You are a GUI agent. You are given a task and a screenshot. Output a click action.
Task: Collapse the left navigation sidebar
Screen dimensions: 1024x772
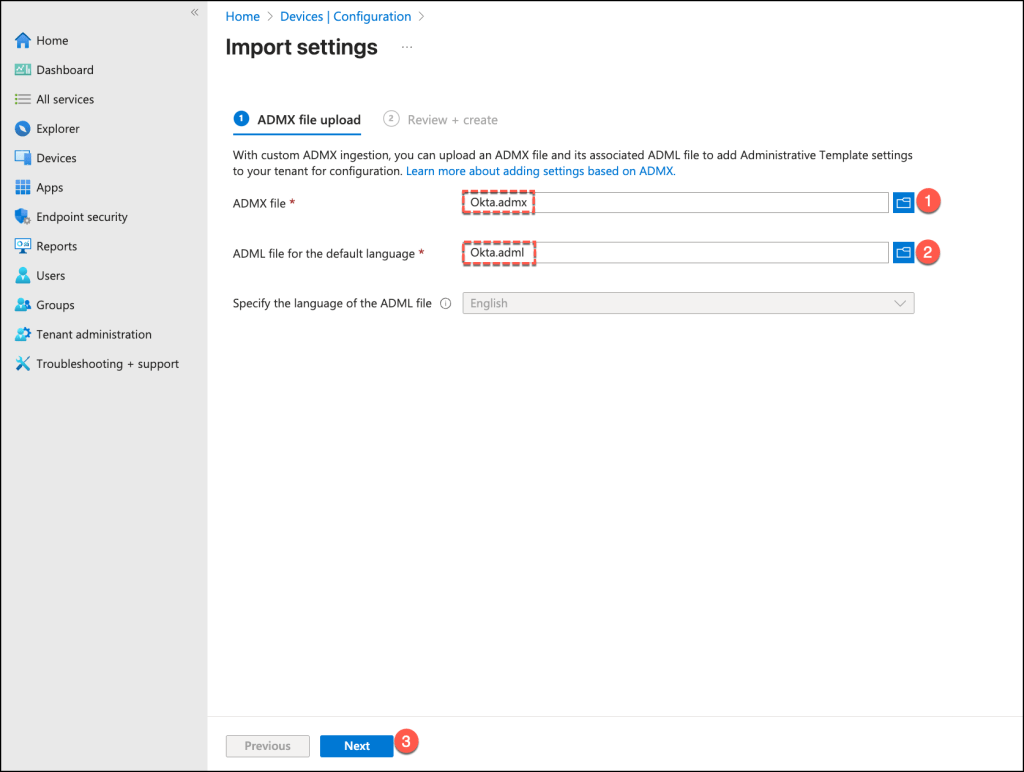tap(194, 12)
